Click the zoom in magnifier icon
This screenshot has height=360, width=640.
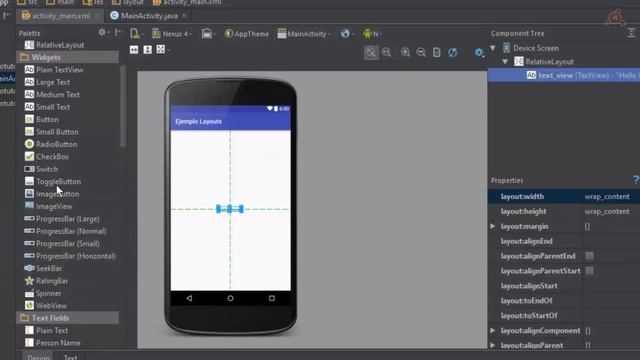(x=405, y=52)
